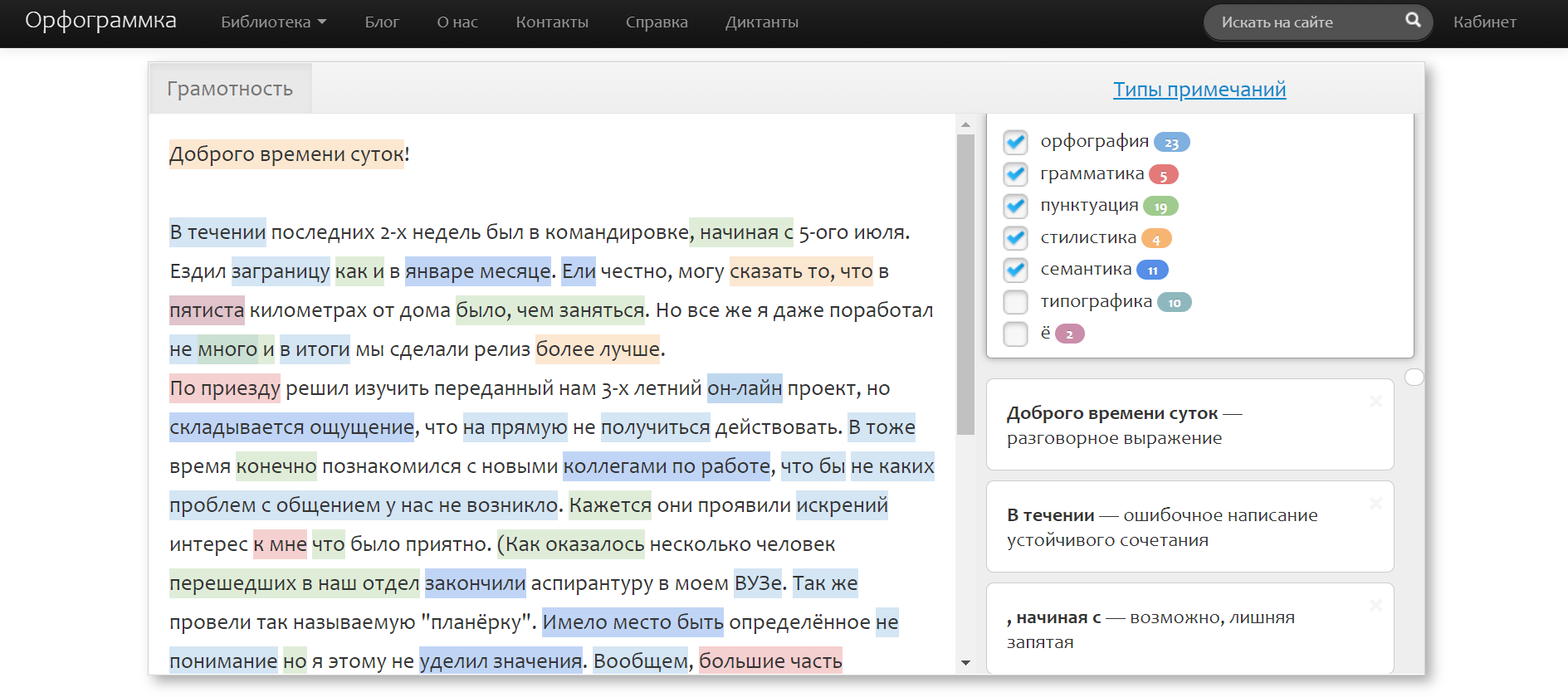Click highlighted phrase 'коллегами по работе'
1568x697 pixels.
[667, 466]
